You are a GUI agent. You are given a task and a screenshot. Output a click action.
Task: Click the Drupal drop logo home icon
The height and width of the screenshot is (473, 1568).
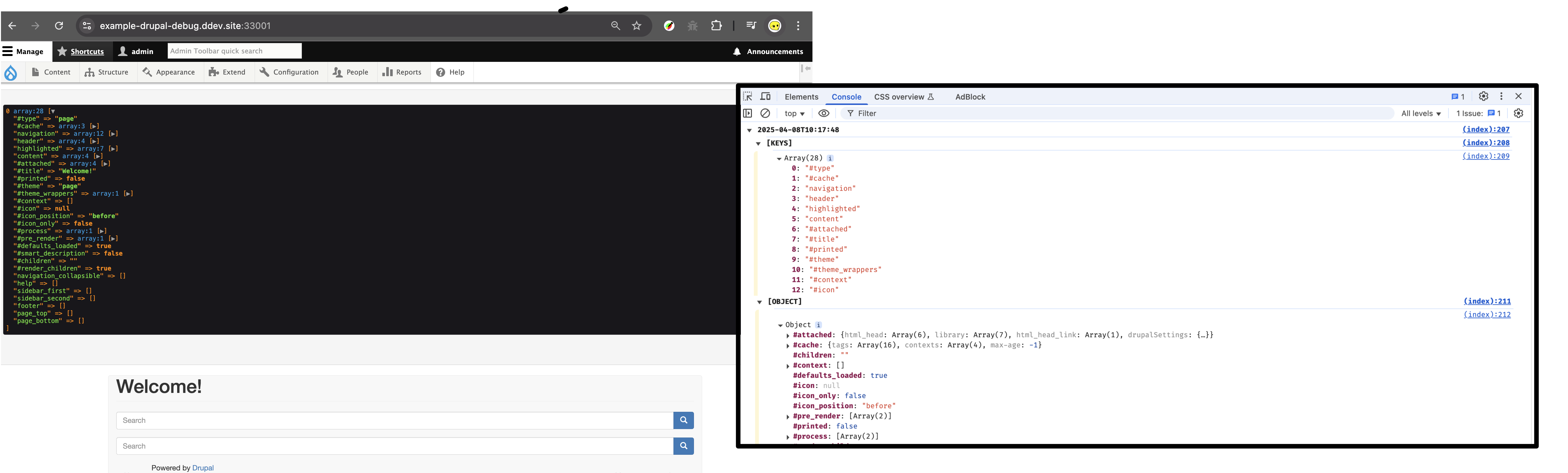pyautogui.click(x=11, y=73)
